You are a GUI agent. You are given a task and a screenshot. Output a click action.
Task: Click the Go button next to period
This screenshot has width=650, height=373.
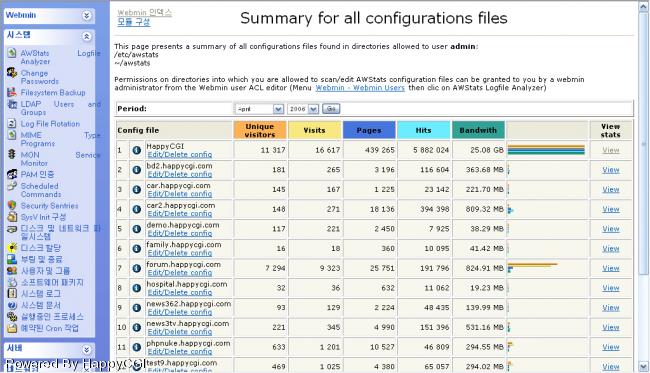pos(331,109)
